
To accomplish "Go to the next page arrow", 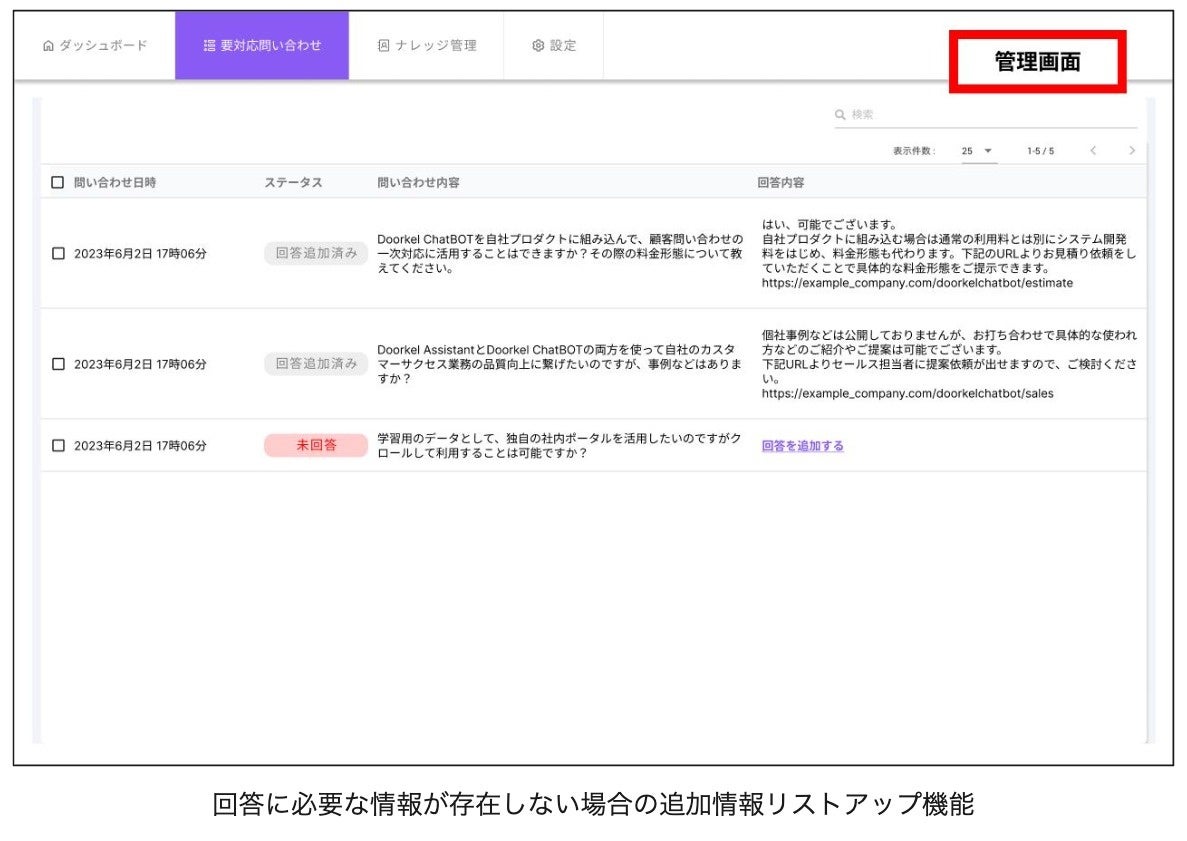I will coord(1132,151).
